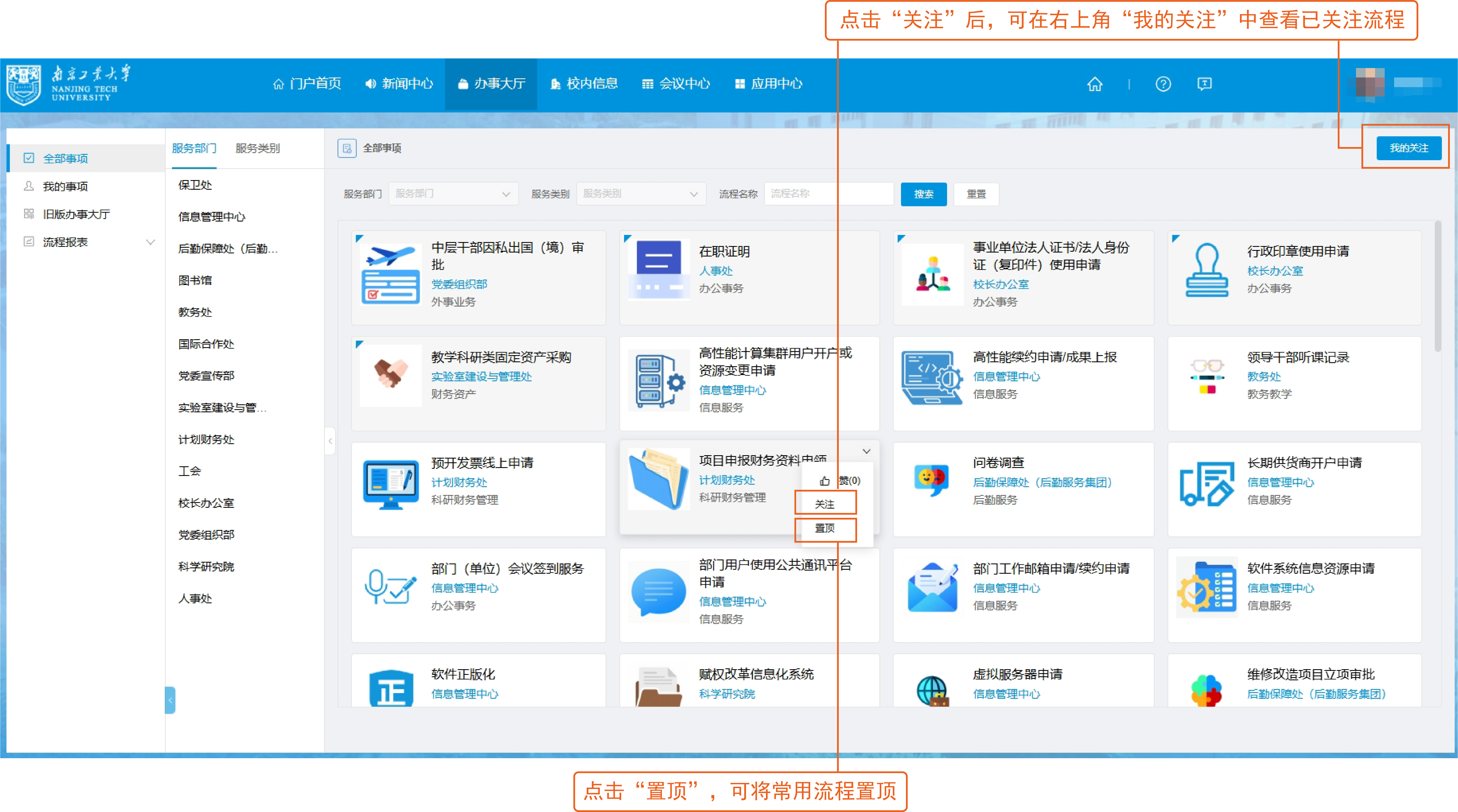Select 校长办公室 in the department list
Screen dimensions: 1458x812
point(206,503)
